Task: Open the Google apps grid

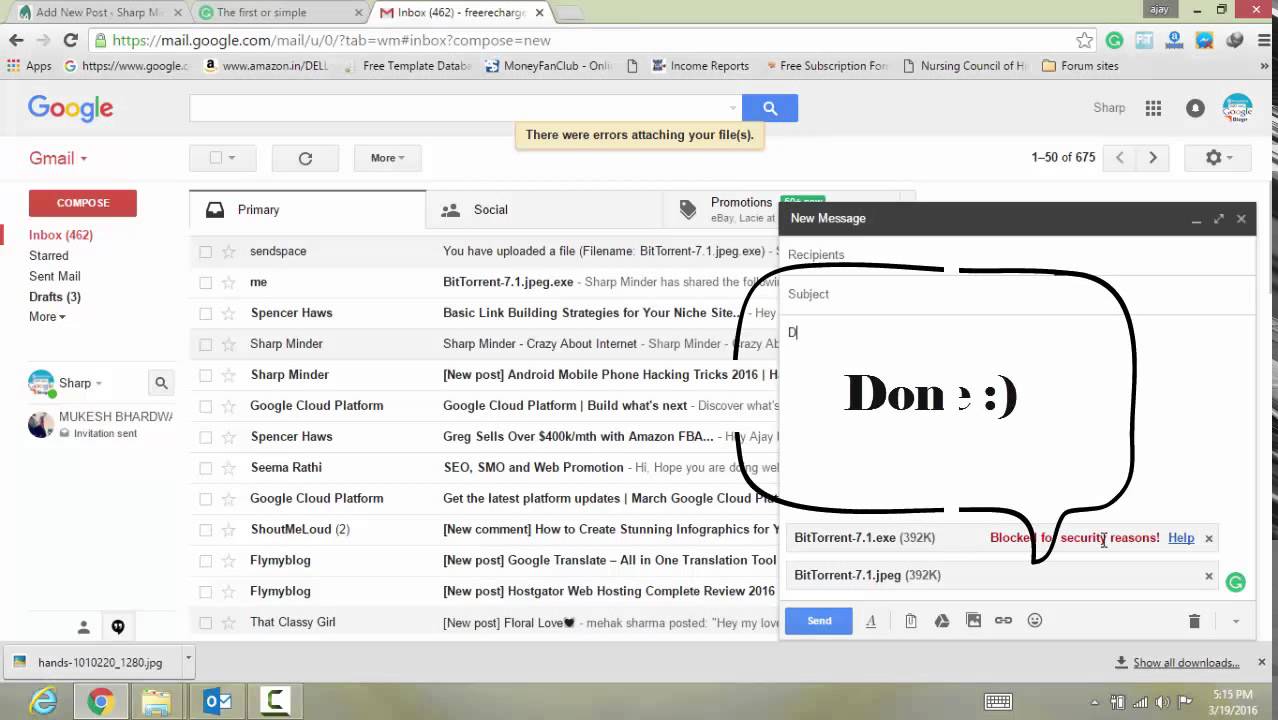Action: click(x=1153, y=108)
